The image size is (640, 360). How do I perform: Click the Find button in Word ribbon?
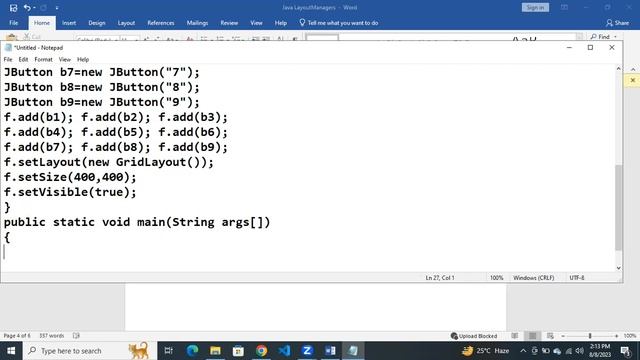click(600, 37)
